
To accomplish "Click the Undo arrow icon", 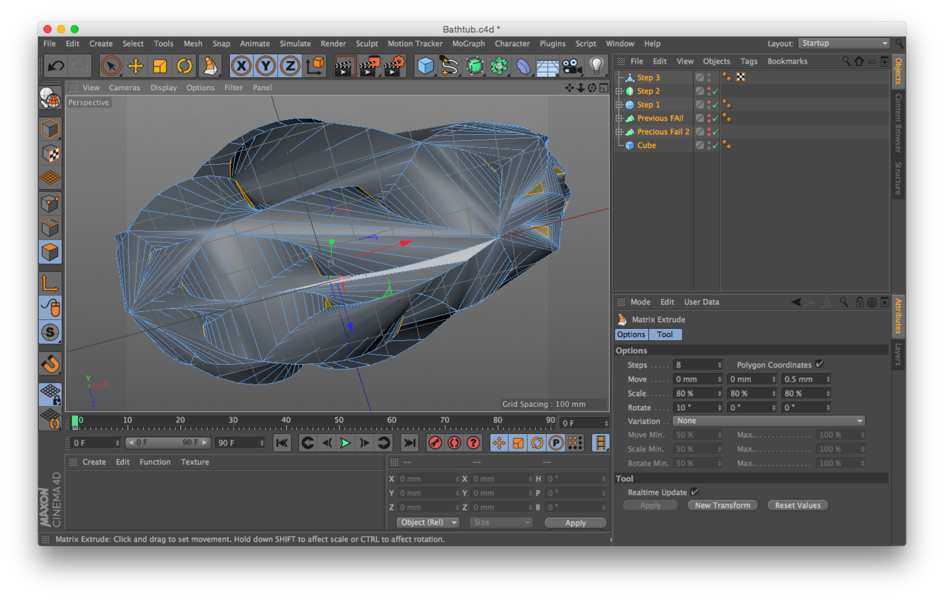I will tap(56, 66).
